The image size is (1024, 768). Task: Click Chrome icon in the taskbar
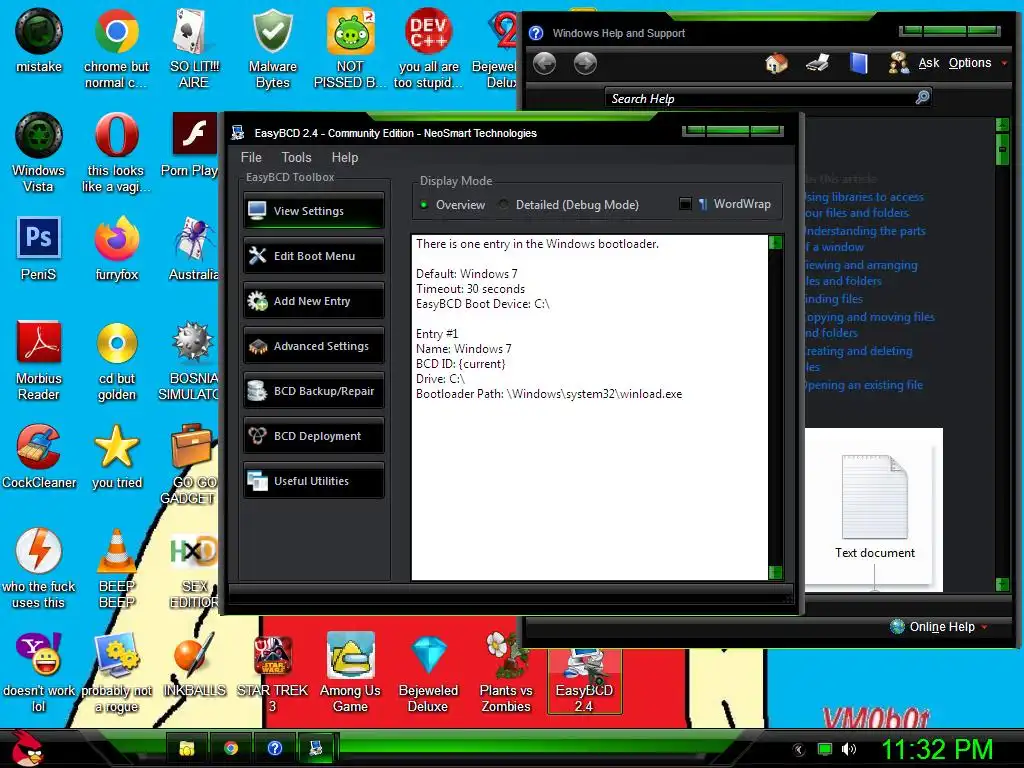(231, 748)
